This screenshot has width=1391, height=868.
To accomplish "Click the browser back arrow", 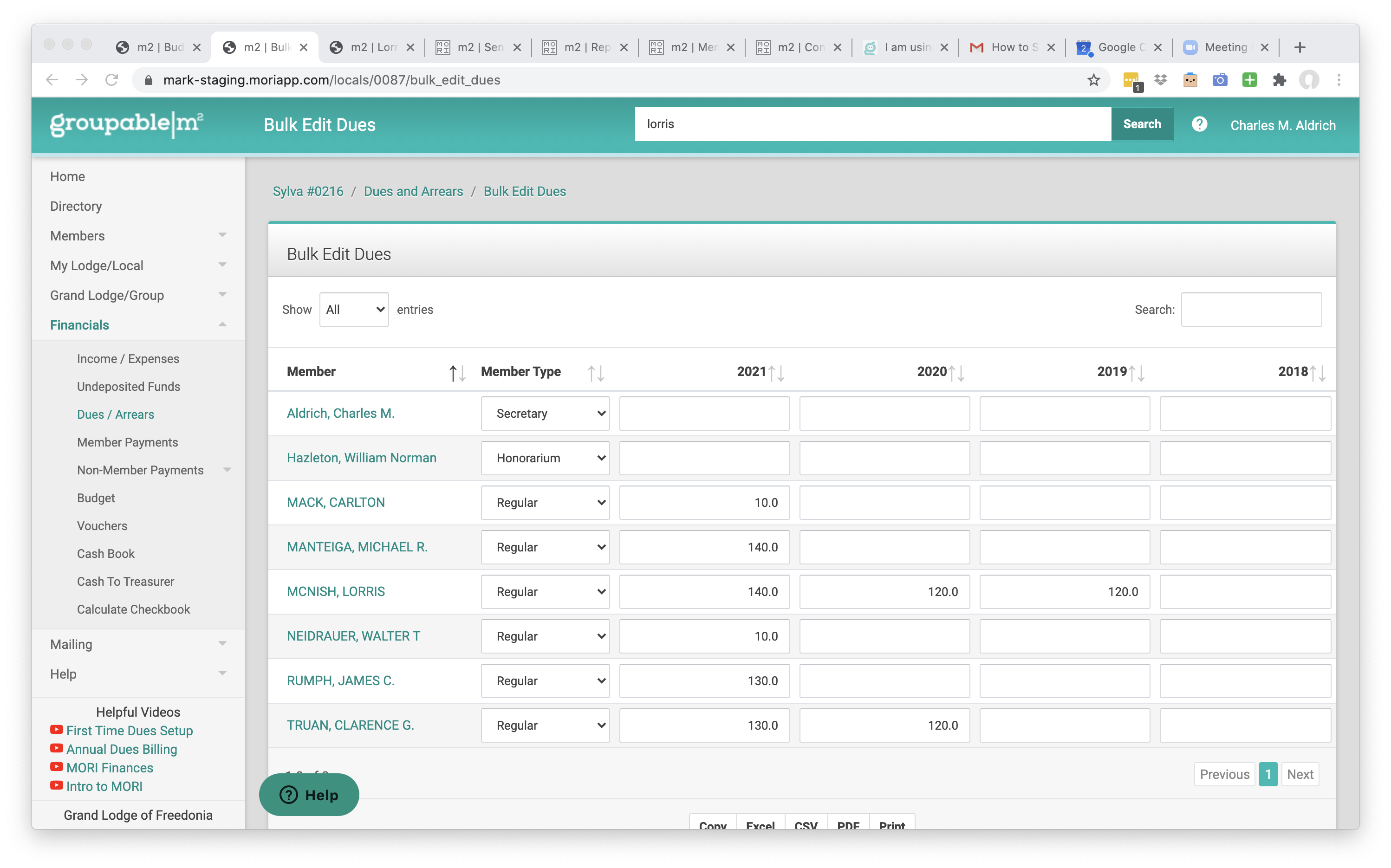I will 52,80.
